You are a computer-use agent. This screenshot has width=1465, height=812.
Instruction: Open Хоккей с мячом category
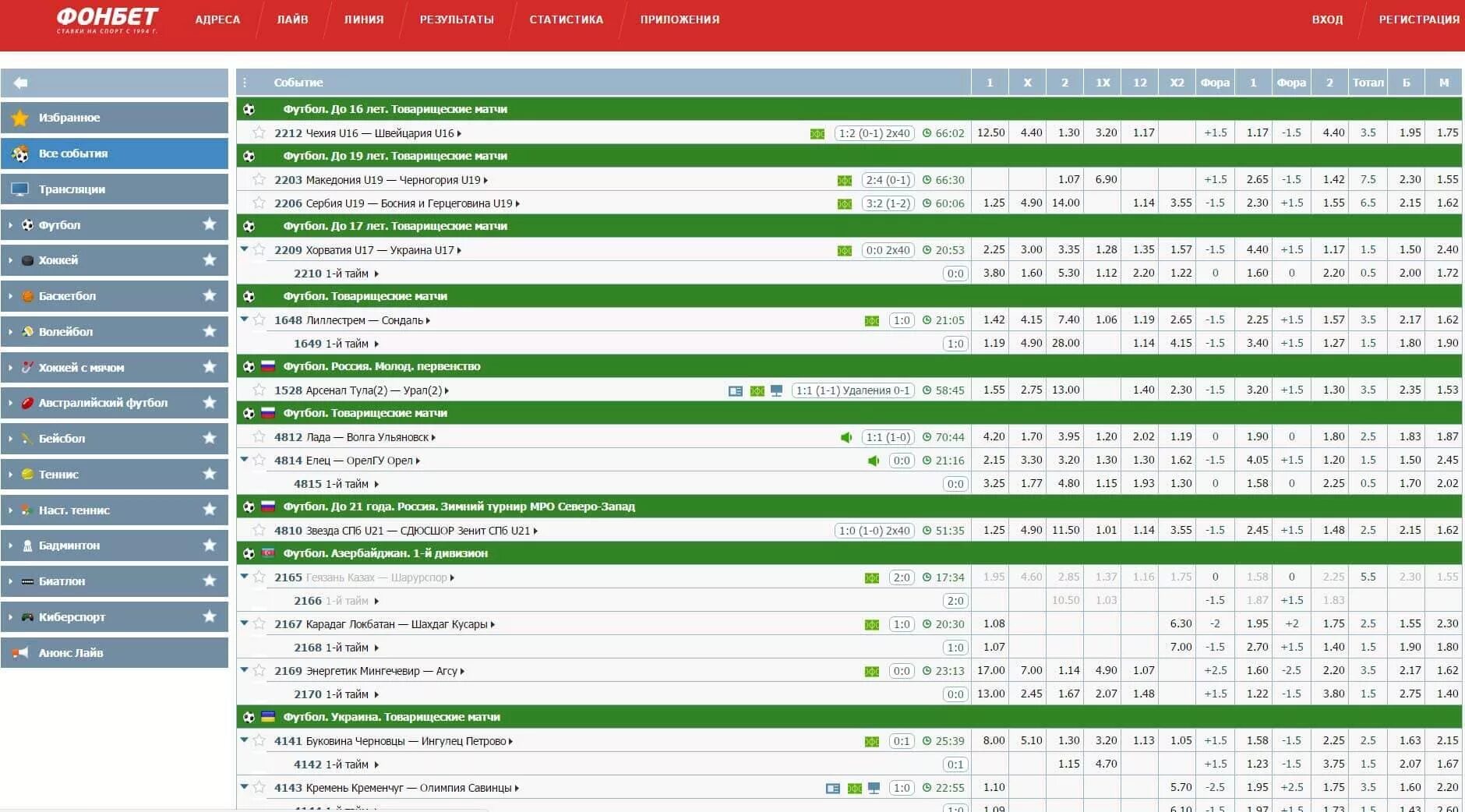[x=115, y=367]
